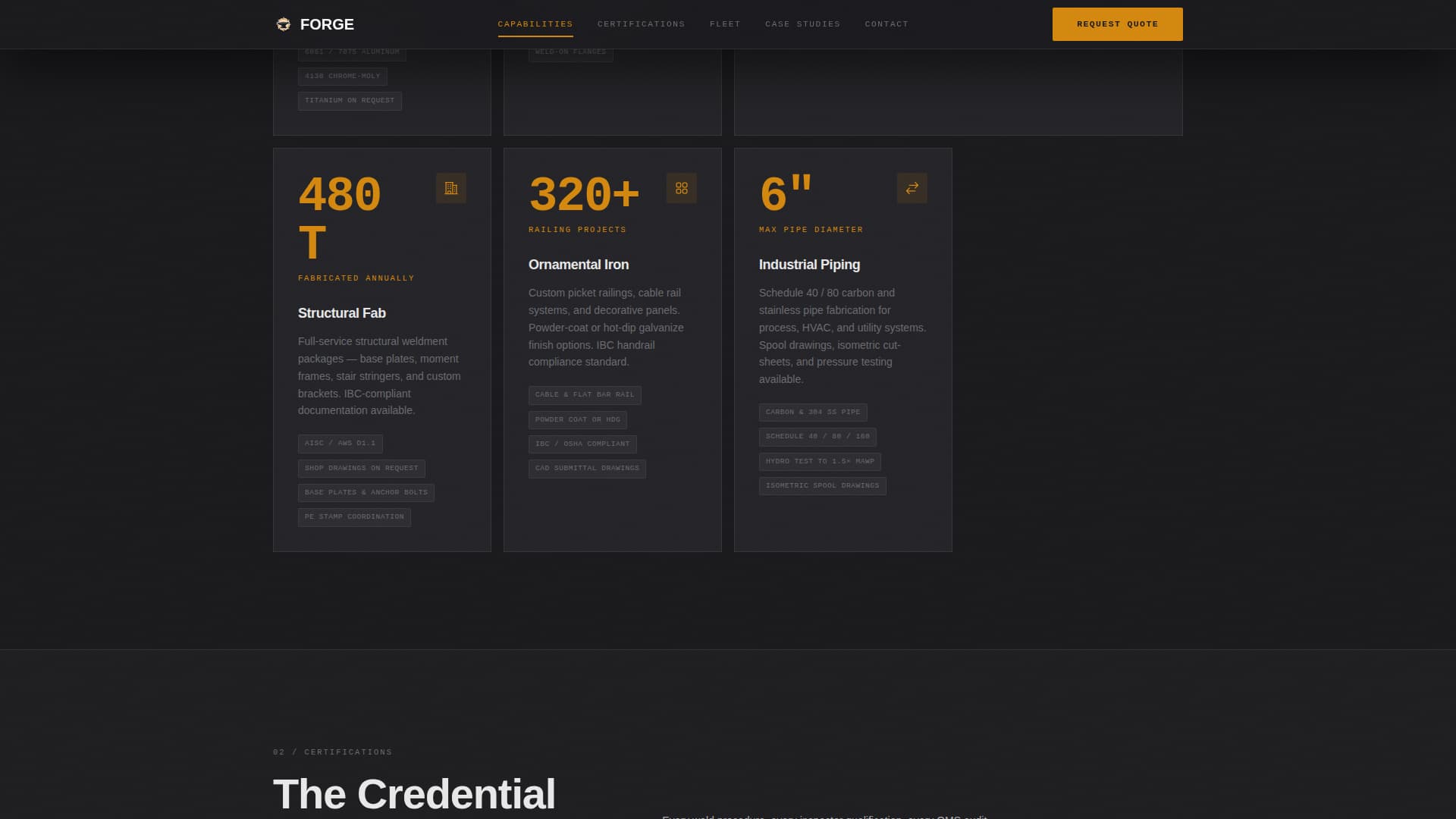Click the 4130 CHROME-MOLY tag
Screen dimensions: 1456x819
(342, 76)
